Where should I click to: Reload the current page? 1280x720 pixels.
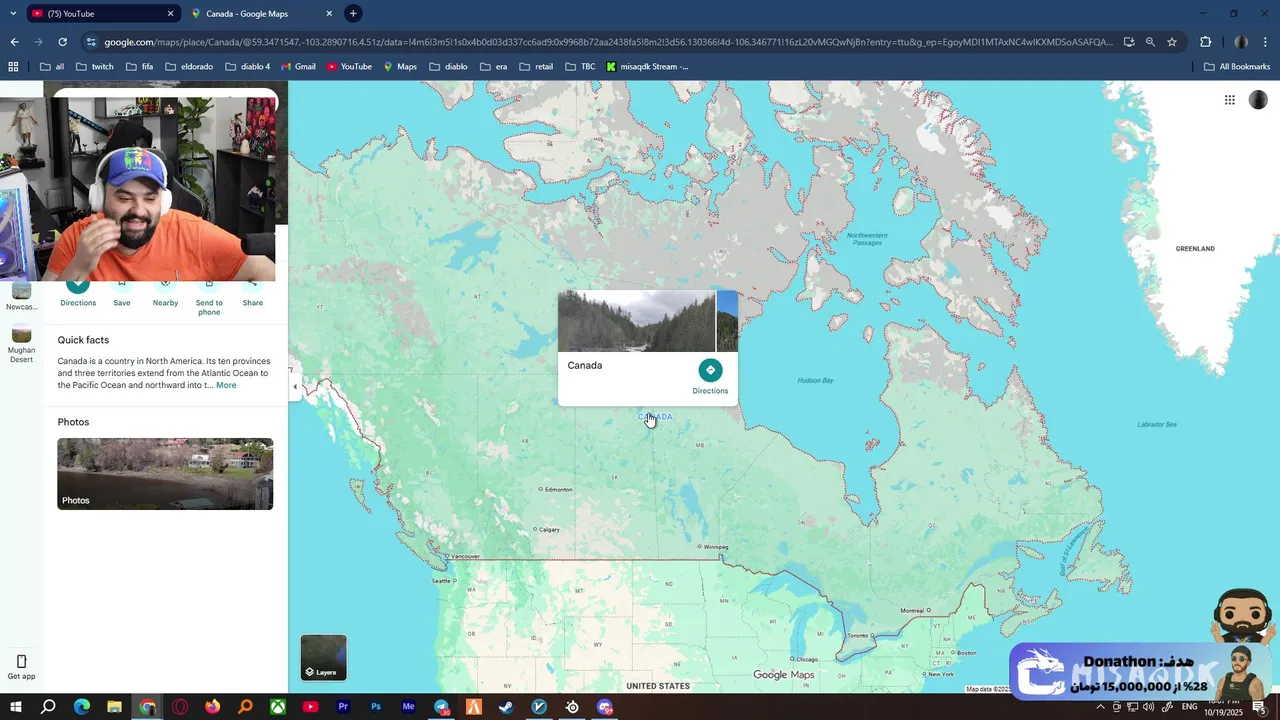[62, 42]
